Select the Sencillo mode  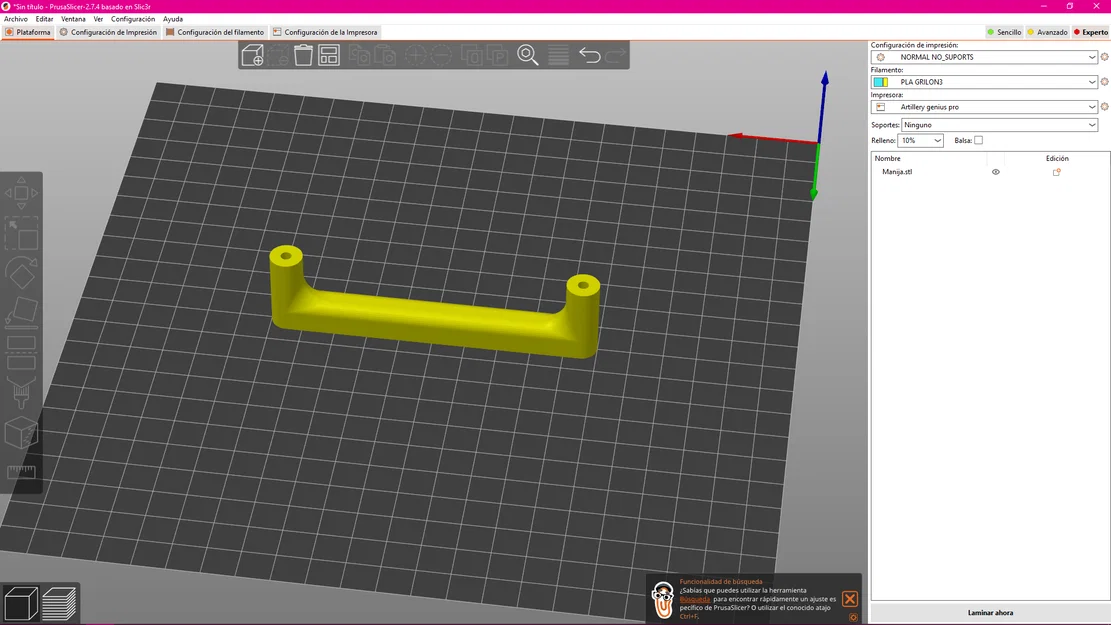click(1004, 32)
